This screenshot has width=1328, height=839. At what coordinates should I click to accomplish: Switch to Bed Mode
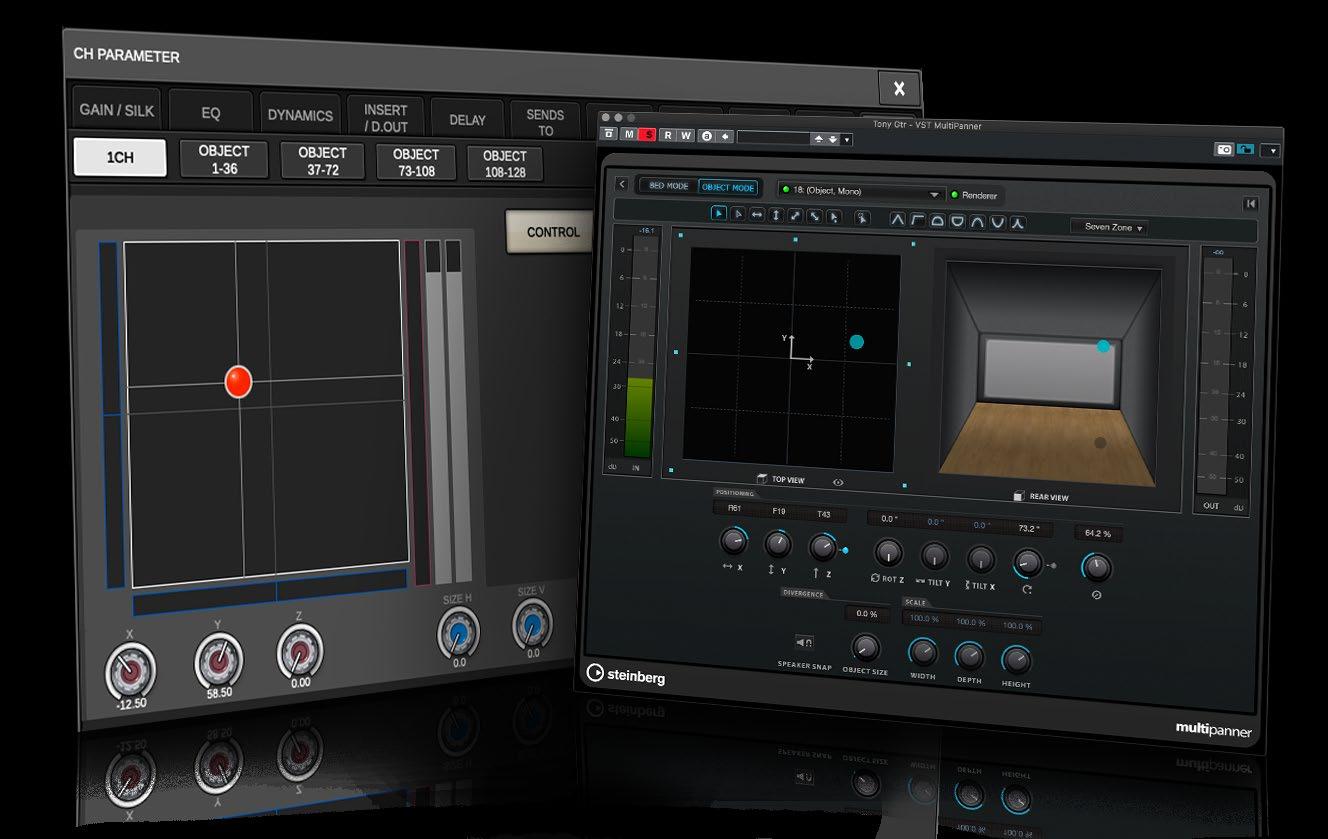pos(669,186)
